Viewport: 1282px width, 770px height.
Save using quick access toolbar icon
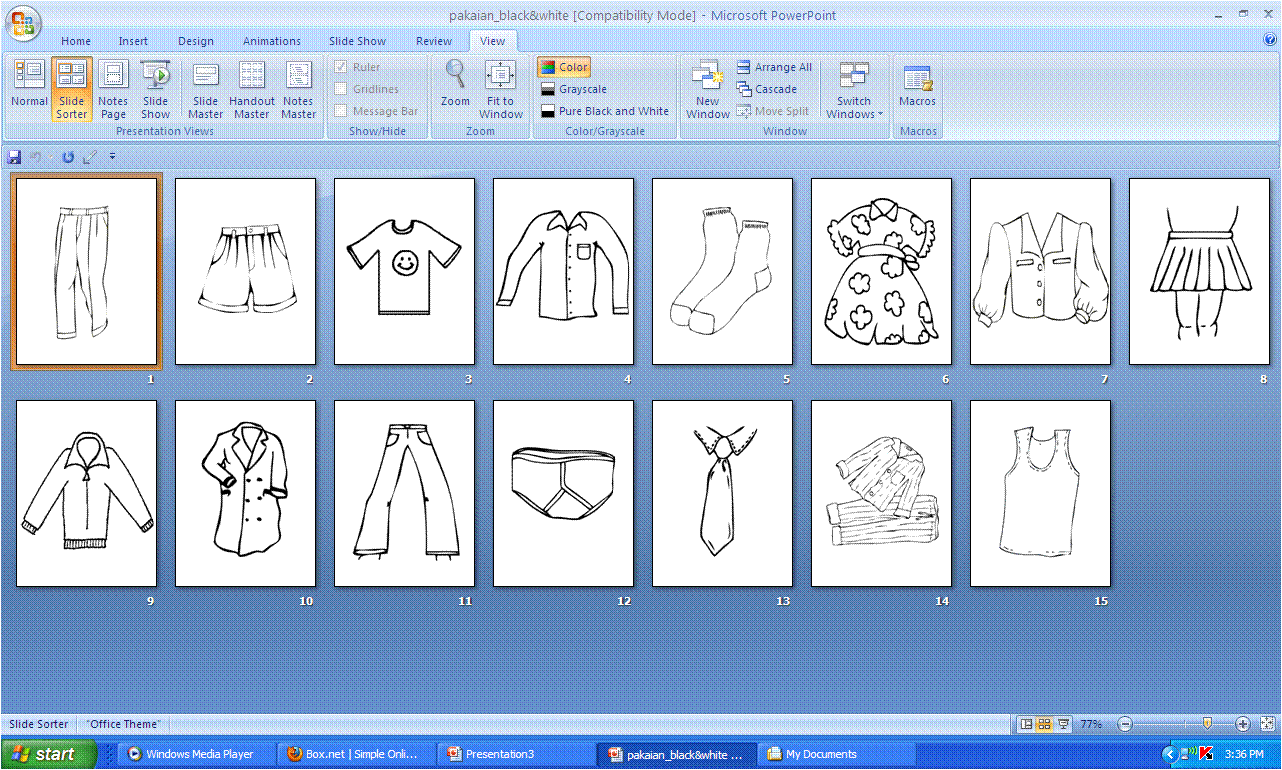click(14, 157)
